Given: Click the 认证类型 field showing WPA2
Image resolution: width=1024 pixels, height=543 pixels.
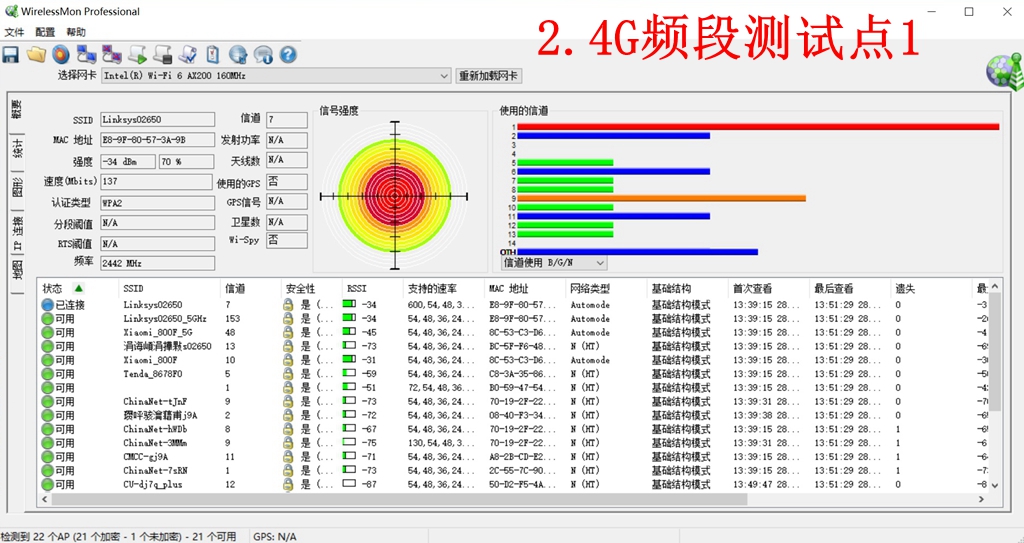Looking at the screenshot, I should click(157, 203).
